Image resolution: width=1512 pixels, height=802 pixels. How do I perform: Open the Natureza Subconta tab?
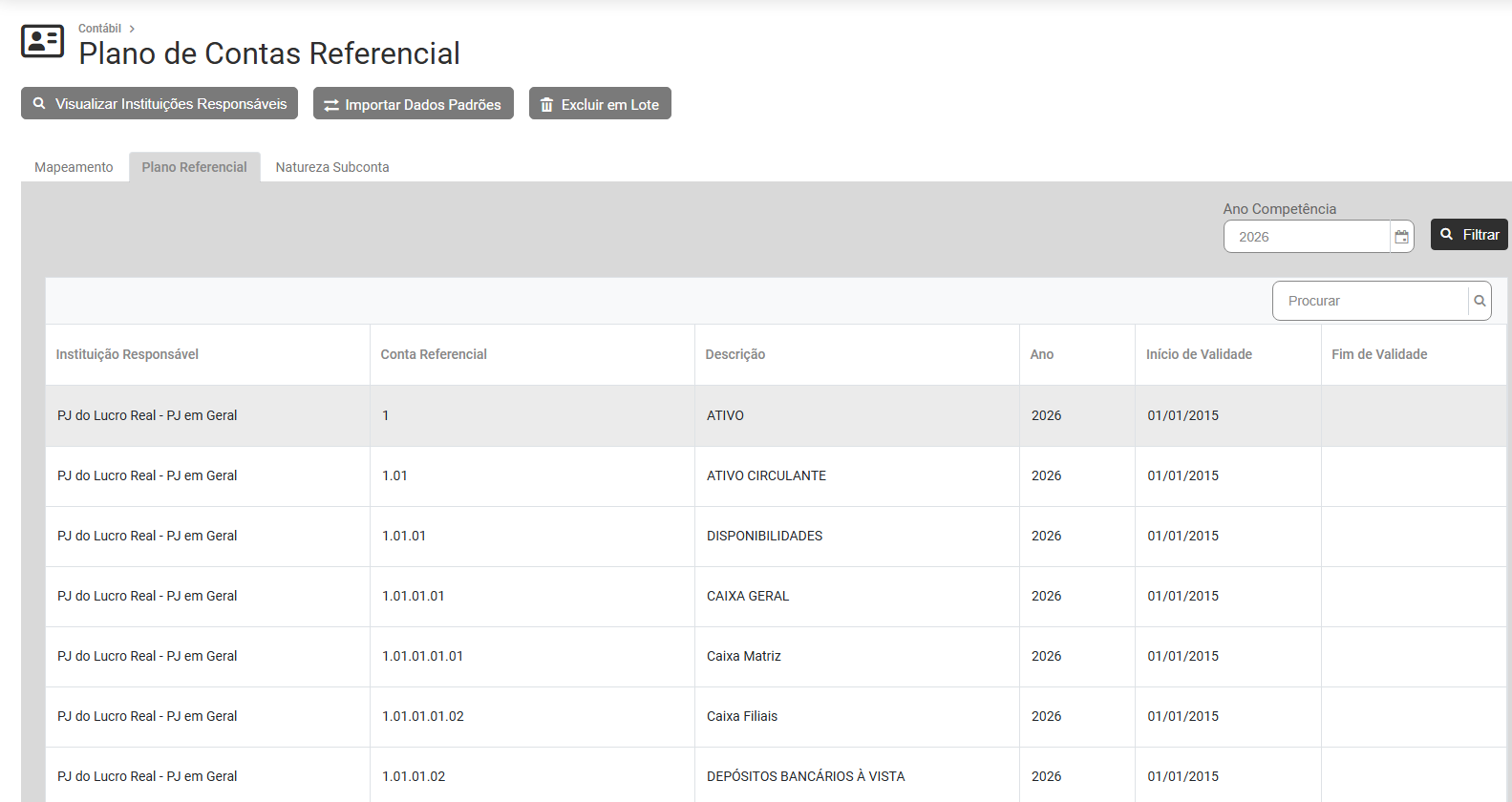click(332, 167)
